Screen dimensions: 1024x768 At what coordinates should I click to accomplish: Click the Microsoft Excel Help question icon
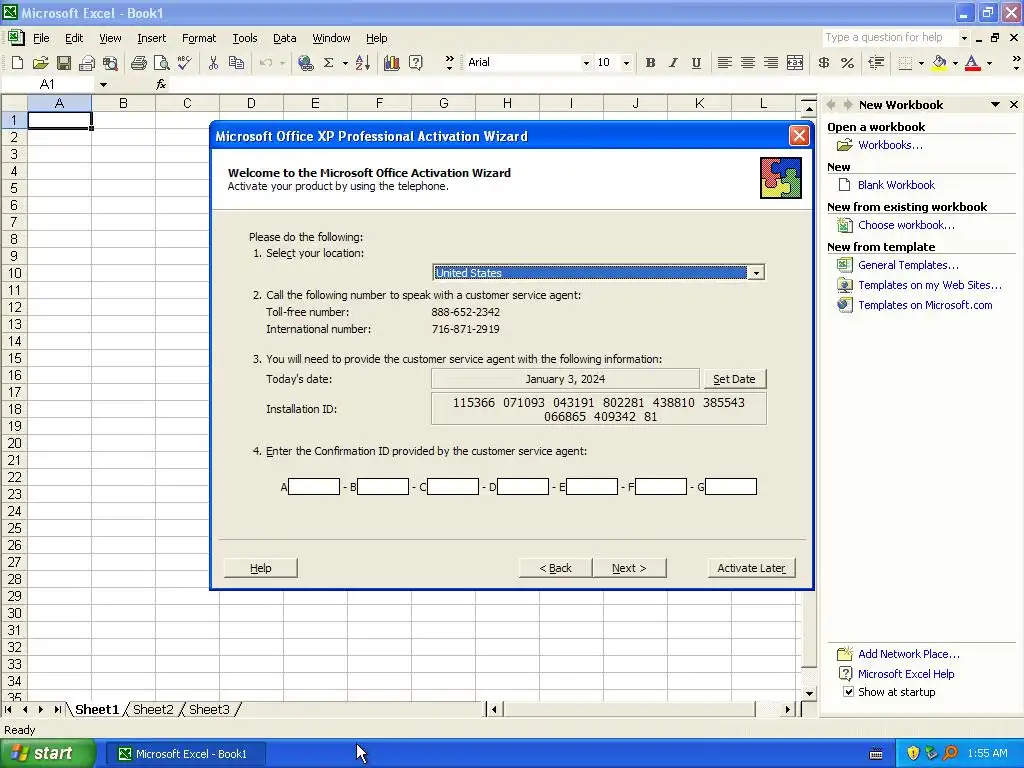tap(415, 63)
